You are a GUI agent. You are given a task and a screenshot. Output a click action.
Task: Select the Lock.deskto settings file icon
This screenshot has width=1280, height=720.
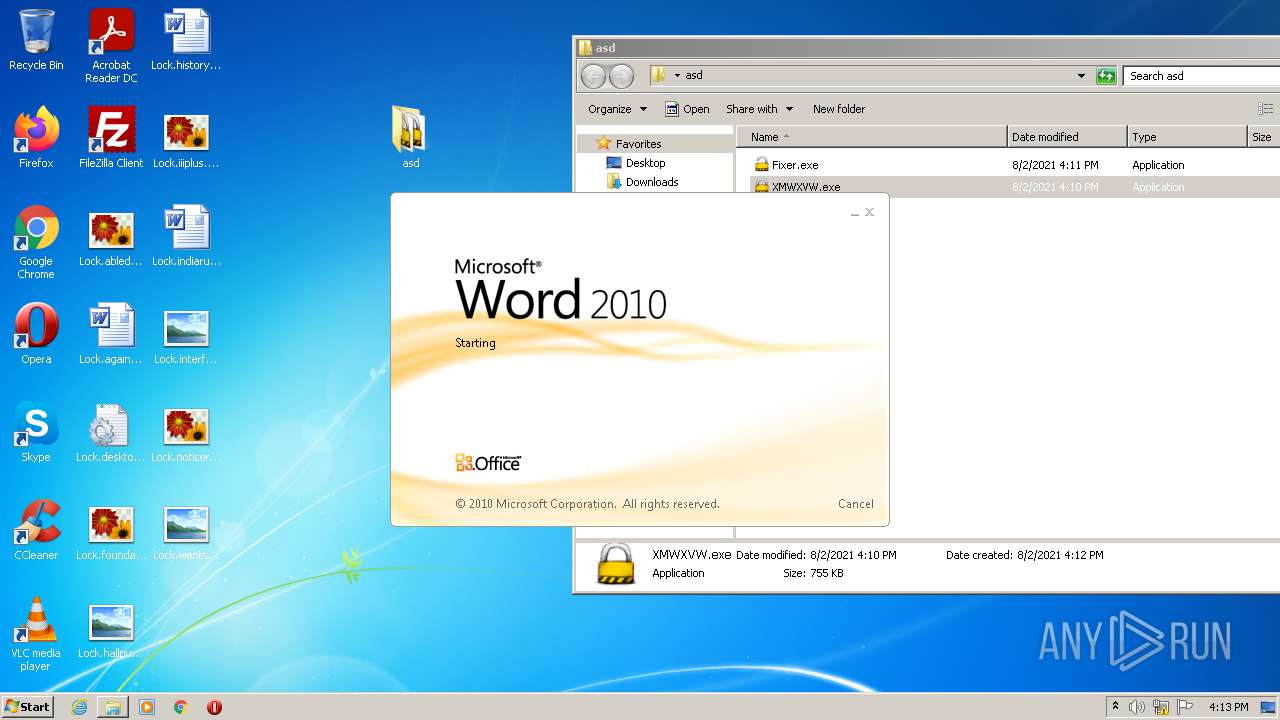(x=111, y=432)
